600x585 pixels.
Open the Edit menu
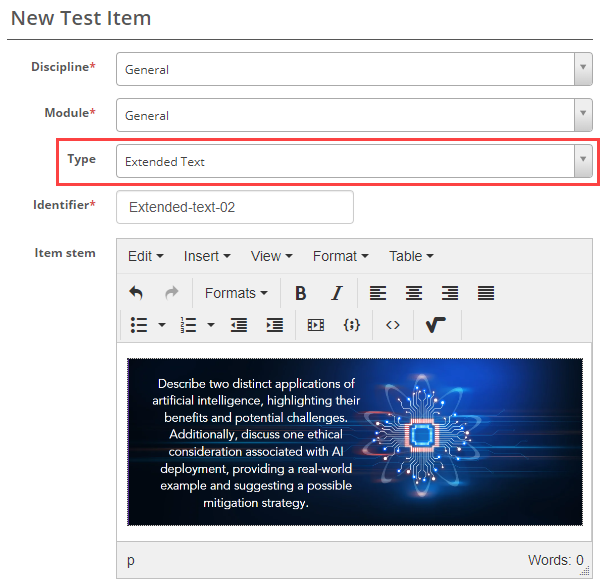point(145,256)
